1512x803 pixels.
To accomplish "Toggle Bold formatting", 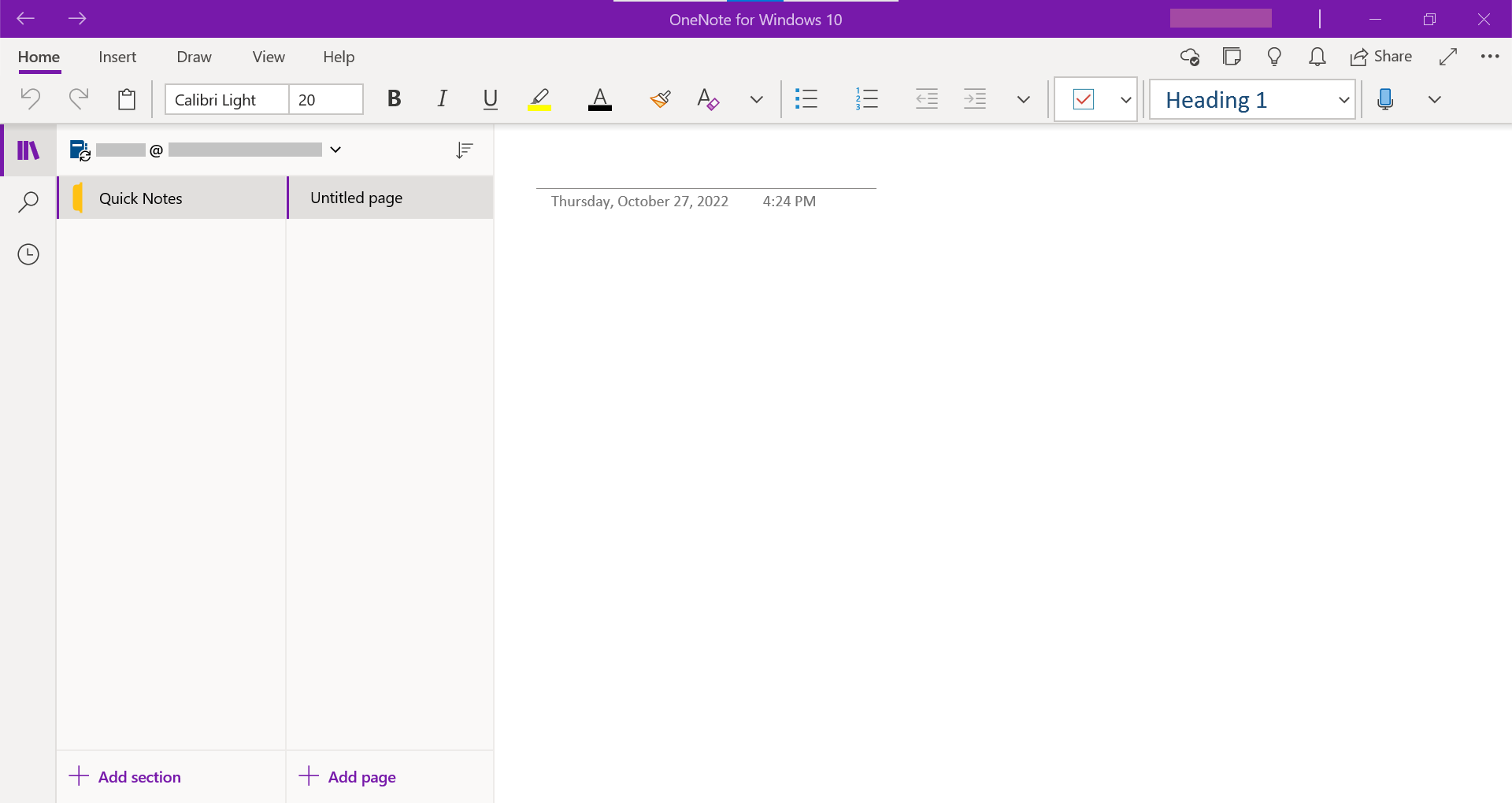I will pyautogui.click(x=395, y=99).
